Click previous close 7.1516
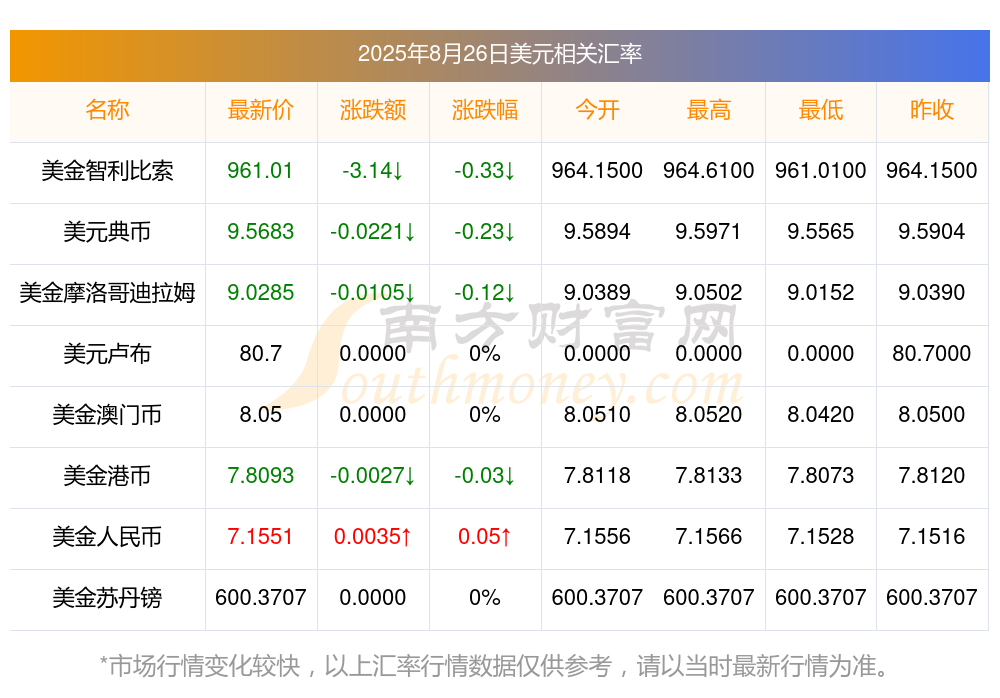The image size is (1000, 698). pos(932,537)
